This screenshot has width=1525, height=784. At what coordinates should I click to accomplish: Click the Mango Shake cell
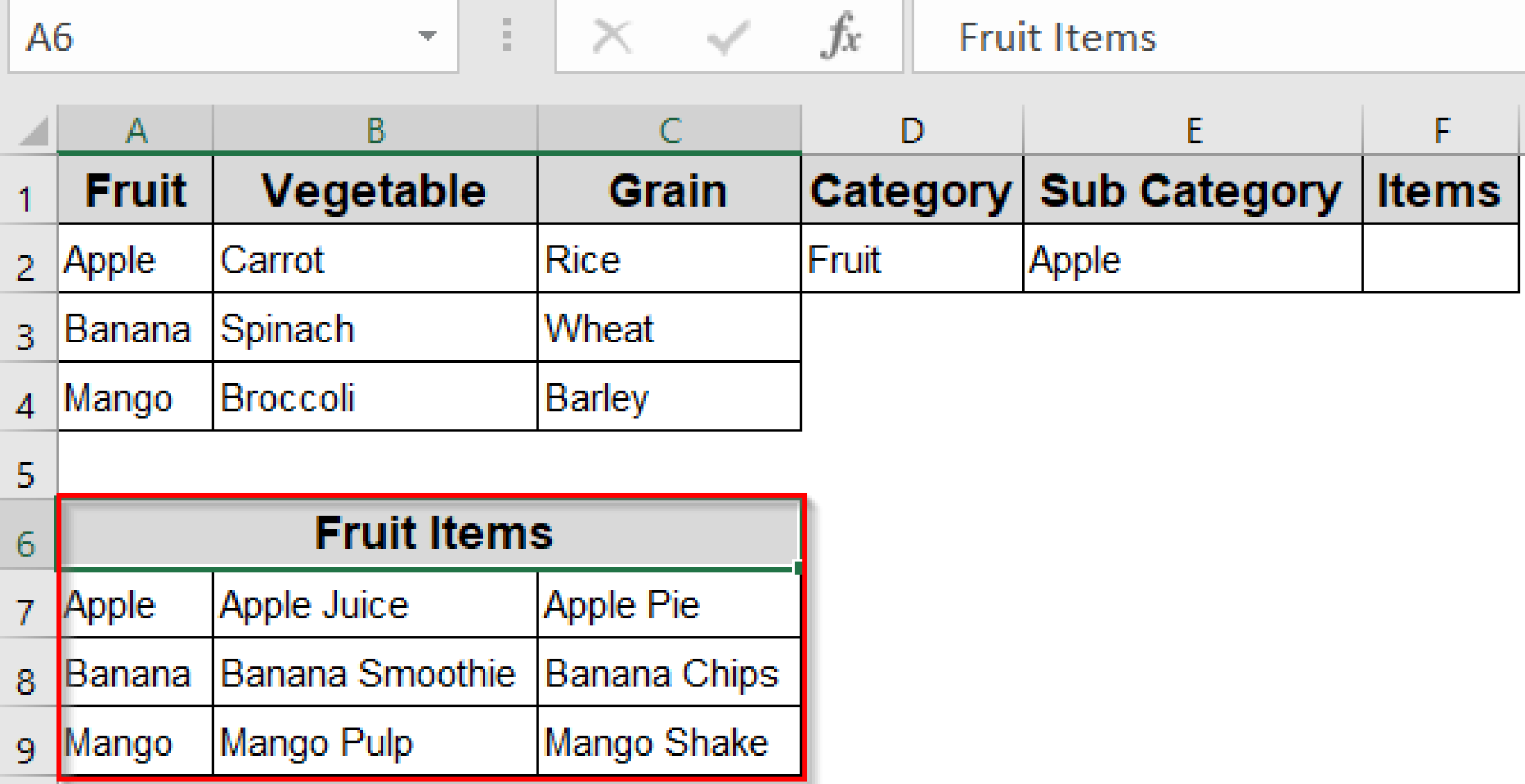click(668, 742)
